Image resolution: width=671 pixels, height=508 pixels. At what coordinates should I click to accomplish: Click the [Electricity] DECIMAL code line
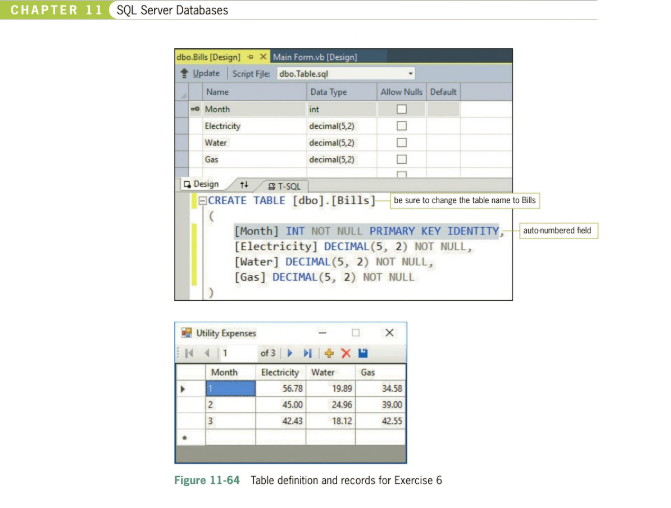click(x=353, y=247)
